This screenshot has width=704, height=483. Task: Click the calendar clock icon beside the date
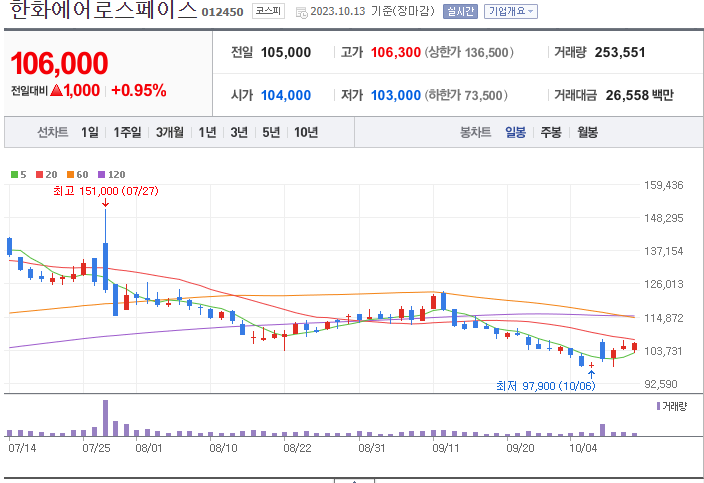[x=302, y=13]
